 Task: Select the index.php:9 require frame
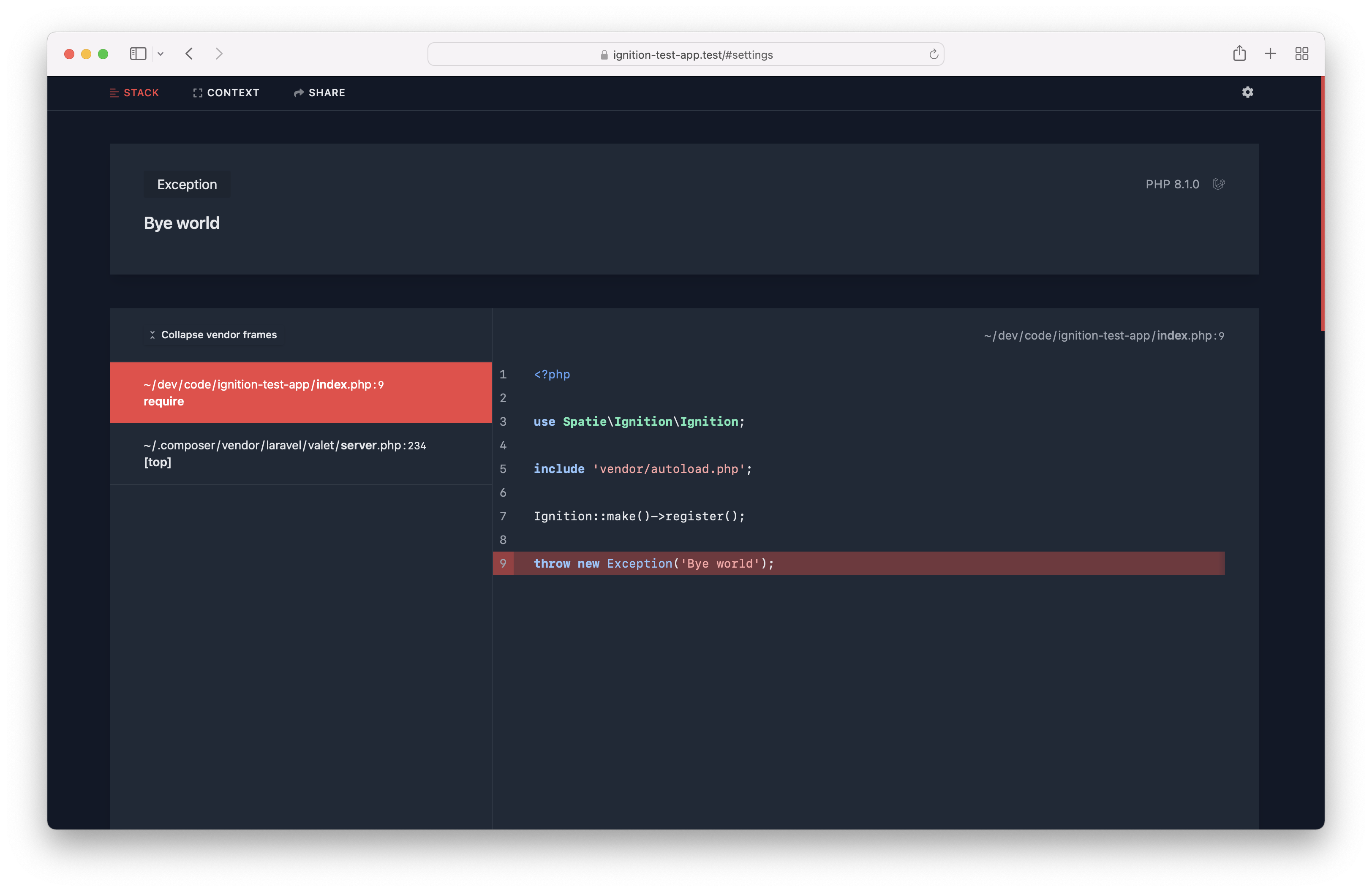click(300, 392)
